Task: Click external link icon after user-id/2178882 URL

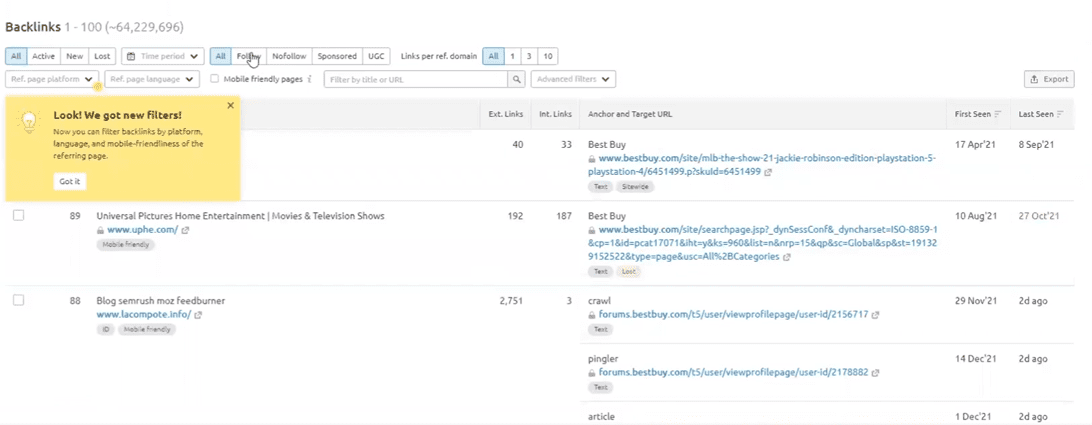Action: tap(876, 373)
